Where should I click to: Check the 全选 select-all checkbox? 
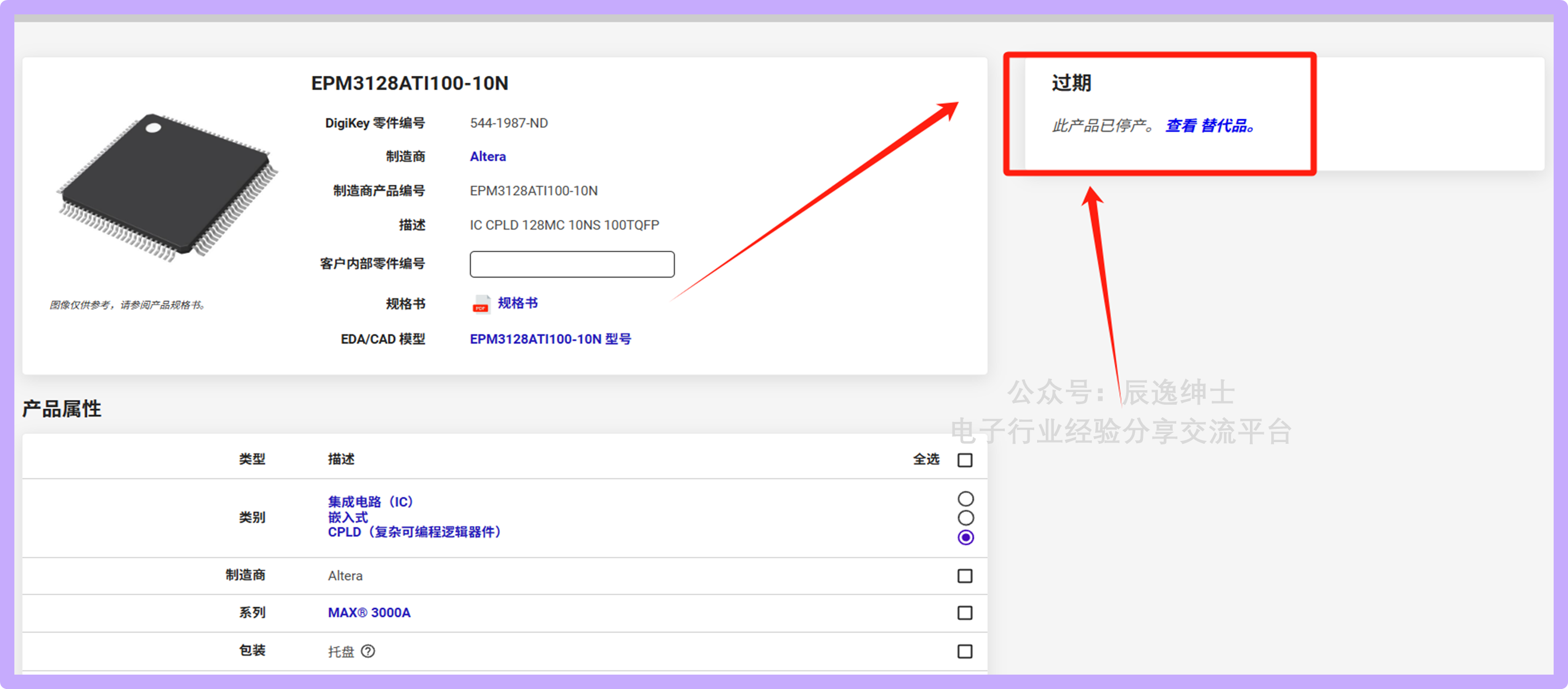click(x=965, y=460)
